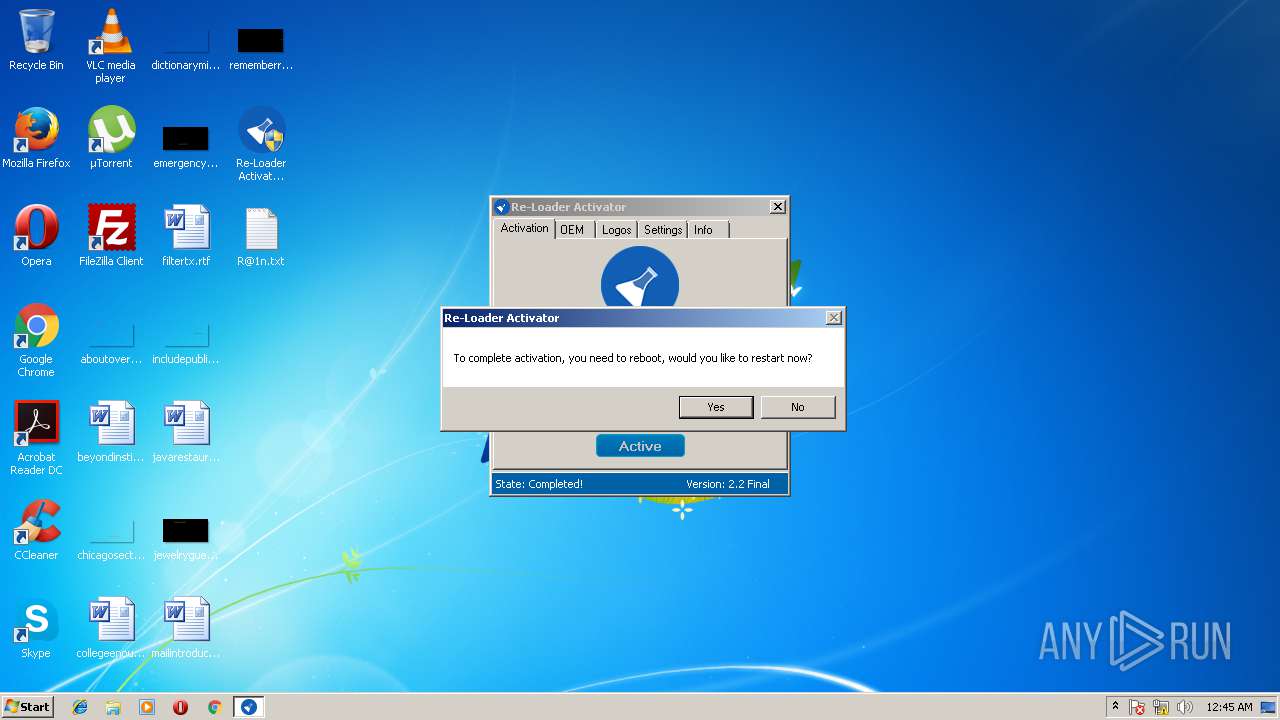Open Windows Media Player taskbar icon
The image size is (1280, 720).
click(147, 707)
